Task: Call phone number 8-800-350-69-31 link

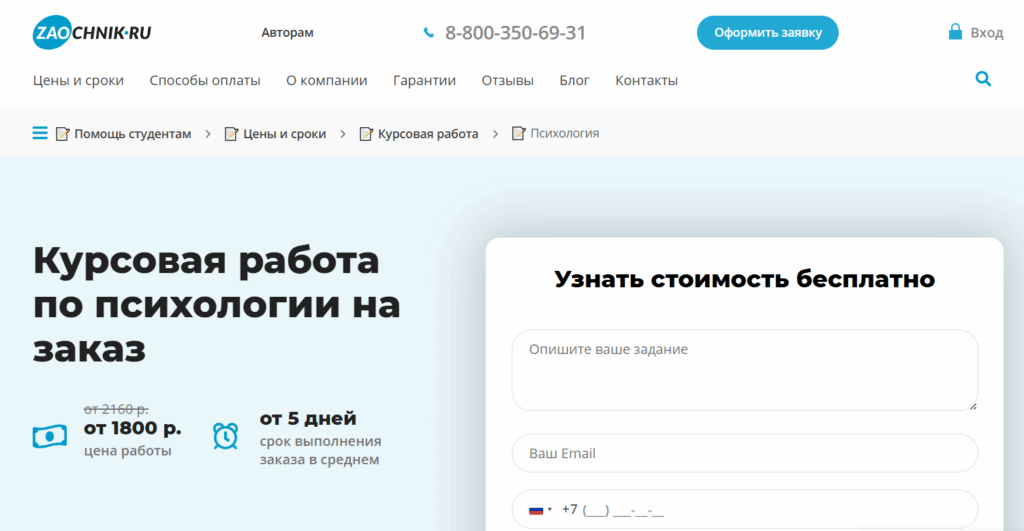Action: pyautogui.click(x=515, y=33)
